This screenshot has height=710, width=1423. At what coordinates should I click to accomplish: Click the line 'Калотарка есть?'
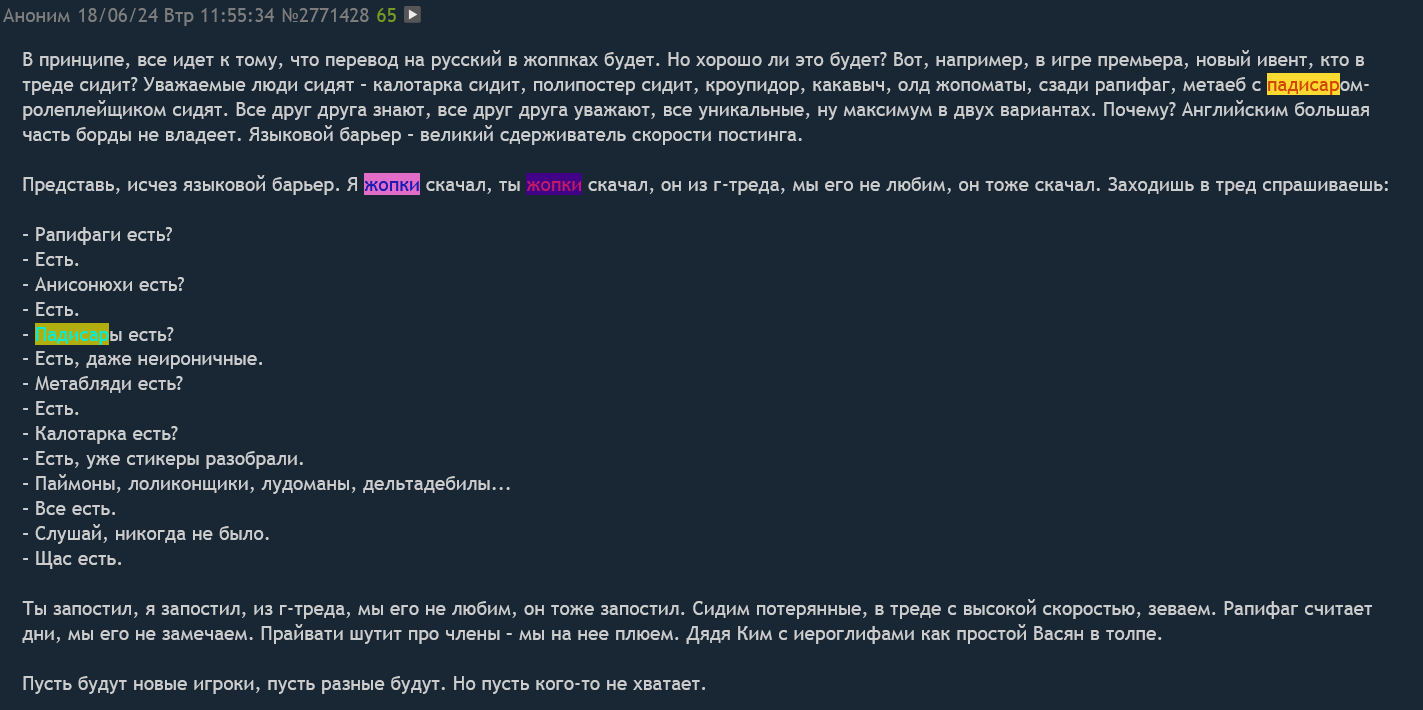[x=100, y=434]
